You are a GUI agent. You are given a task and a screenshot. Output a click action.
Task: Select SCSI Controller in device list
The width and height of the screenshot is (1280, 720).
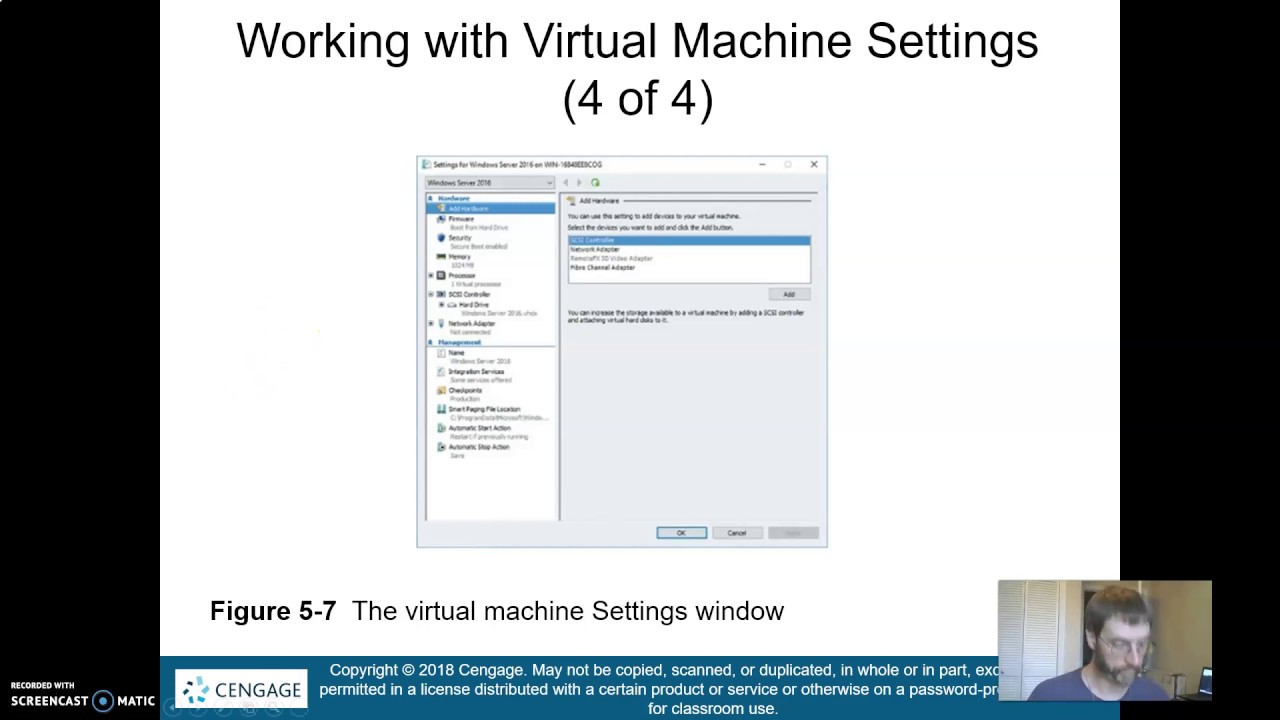click(689, 241)
